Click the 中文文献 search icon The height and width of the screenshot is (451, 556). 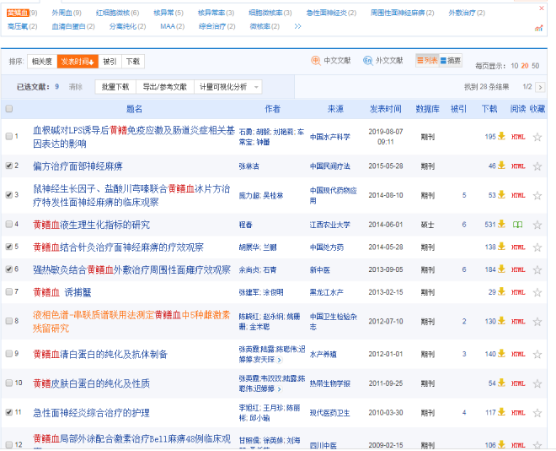tap(316, 61)
